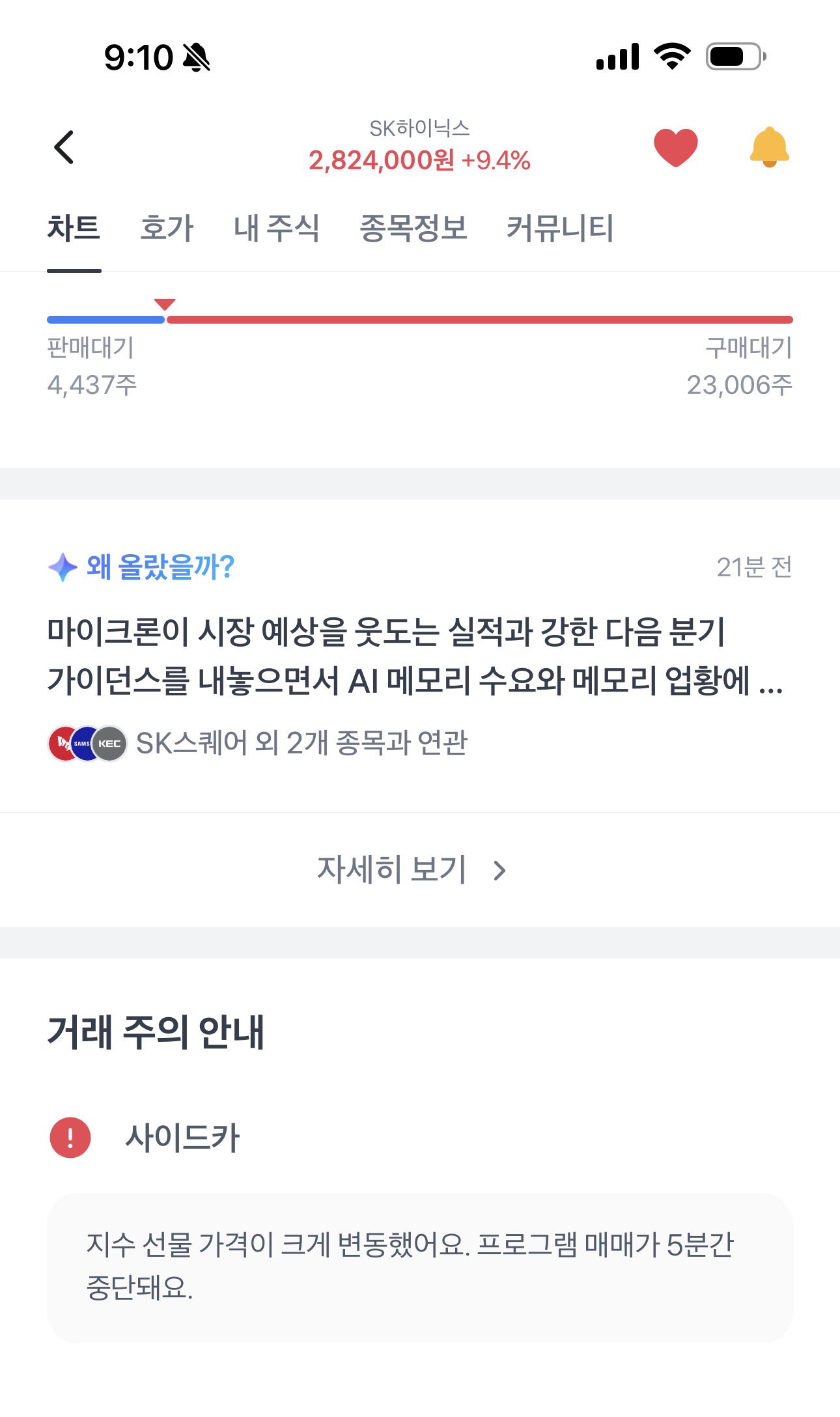Open the 종목정보 tab
Screen dimensions: 840x1417
pos(413,229)
